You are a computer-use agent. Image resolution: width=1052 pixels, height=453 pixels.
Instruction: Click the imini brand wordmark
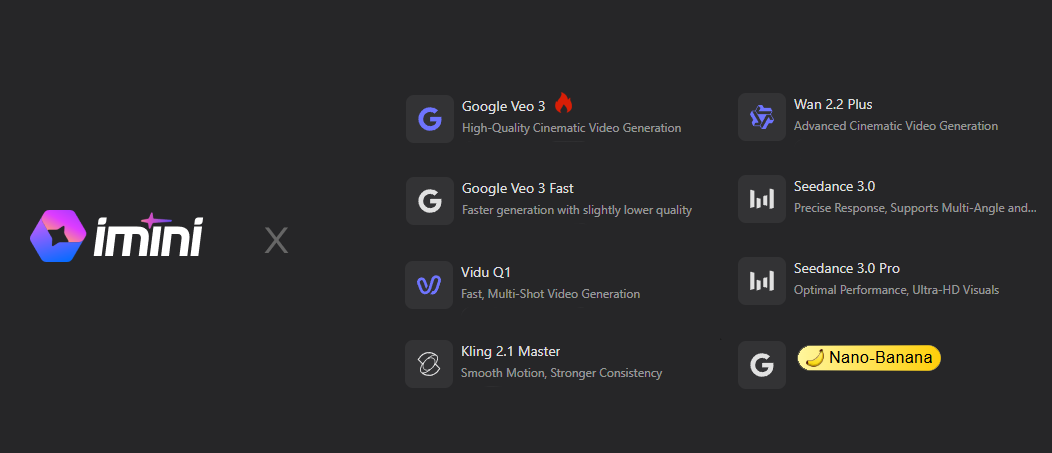pyautogui.click(x=148, y=237)
